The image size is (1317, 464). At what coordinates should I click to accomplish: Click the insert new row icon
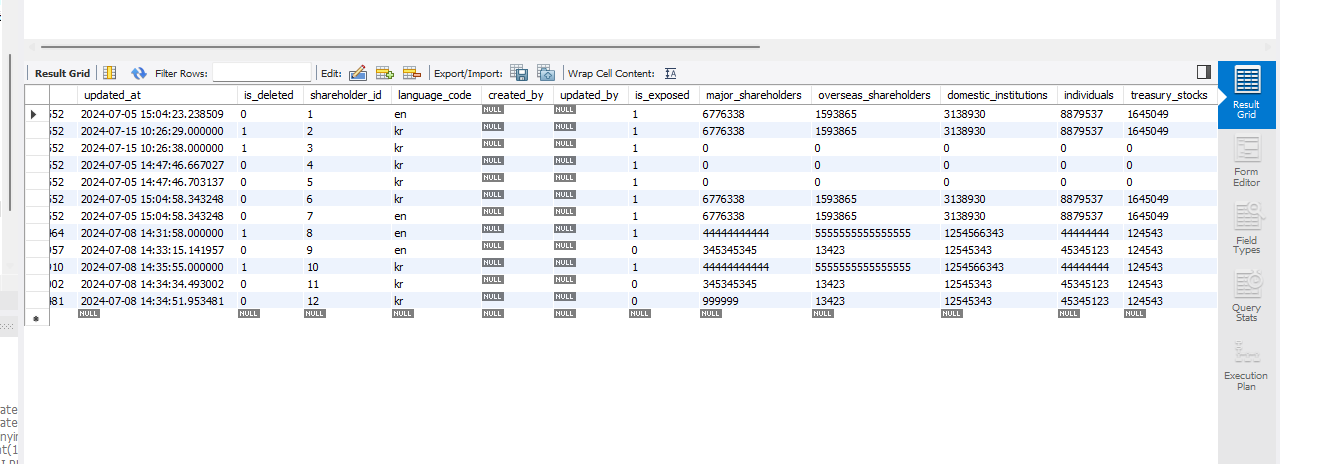[385, 73]
